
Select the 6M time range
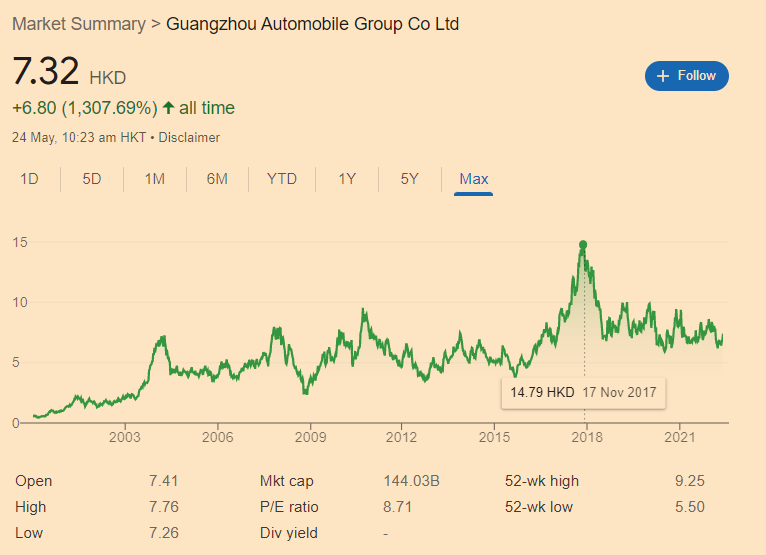[217, 179]
